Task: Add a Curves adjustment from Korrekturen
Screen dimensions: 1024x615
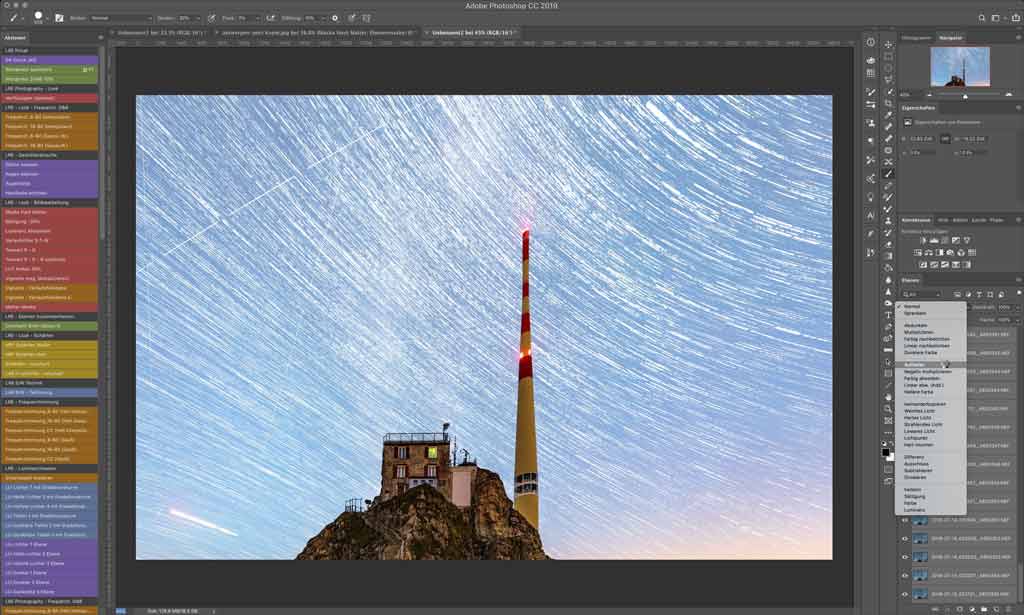Action: (945, 240)
